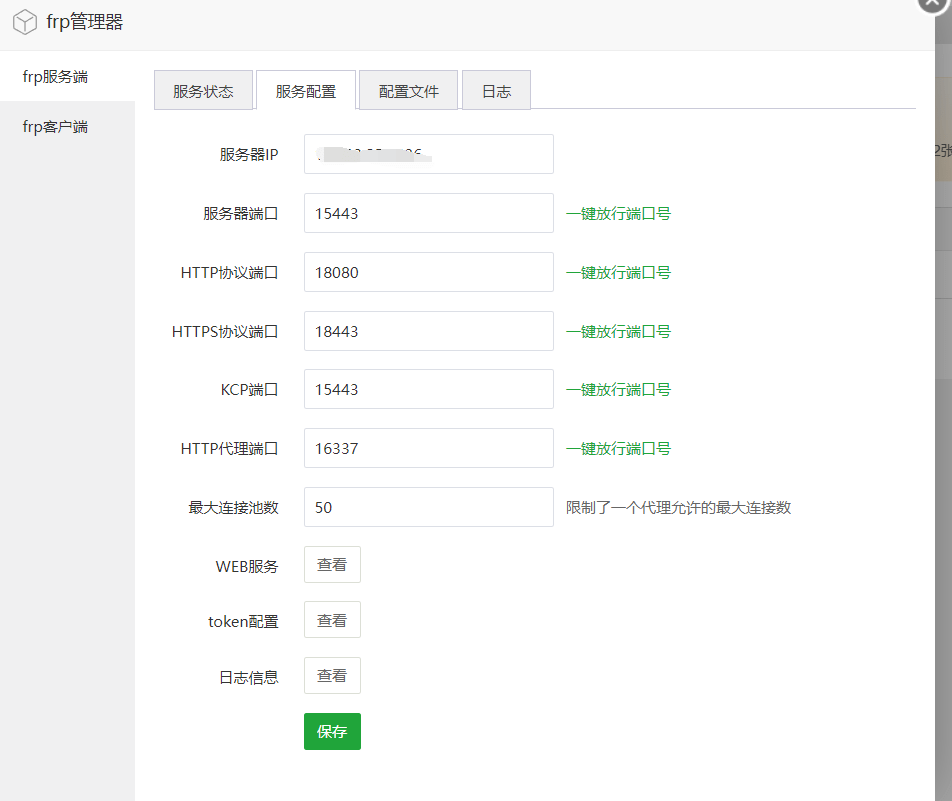Select frp服务端 in the sidebar
Viewport: 952px width, 801px height.
tap(62, 76)
